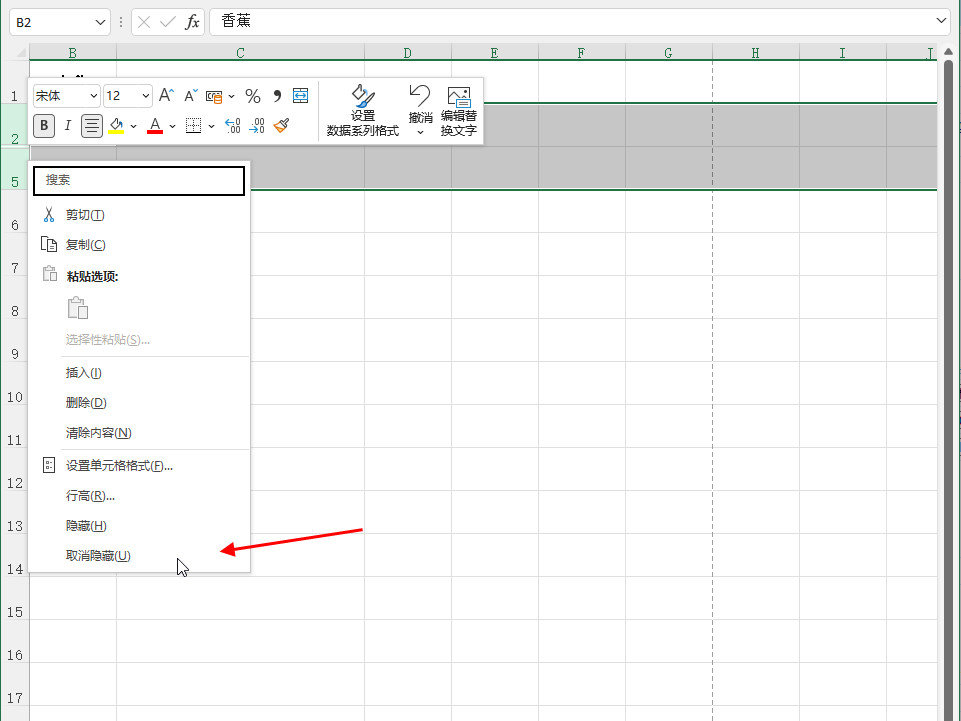
Task: Decrease font size in mini toolbar
Action: tap(191, 96)
